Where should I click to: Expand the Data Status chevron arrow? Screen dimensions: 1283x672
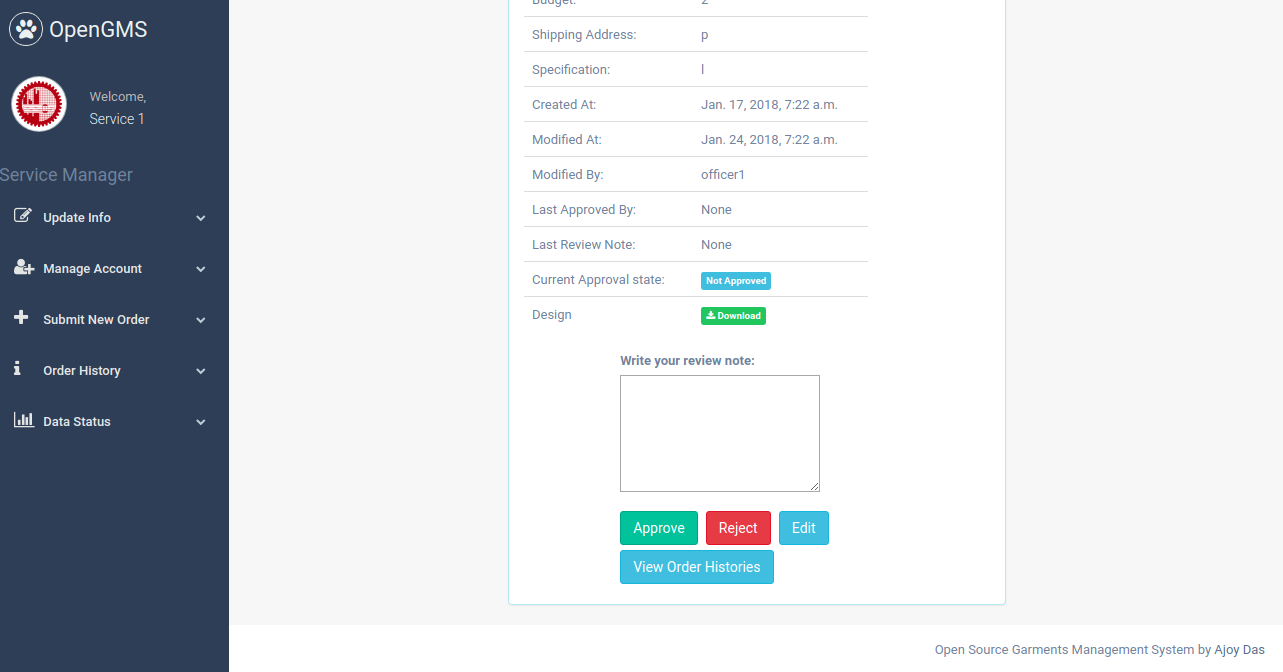click(201, 422)
